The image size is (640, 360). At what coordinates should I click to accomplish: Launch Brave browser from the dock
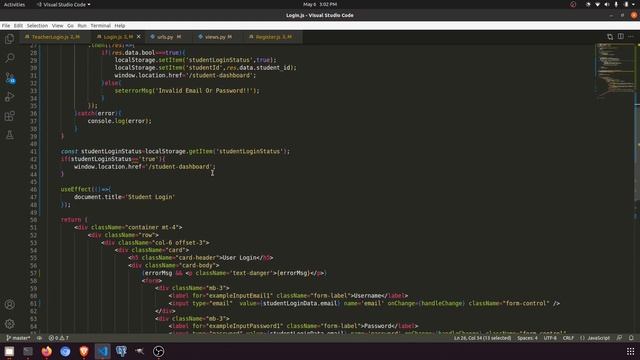[x=84, y=351]
